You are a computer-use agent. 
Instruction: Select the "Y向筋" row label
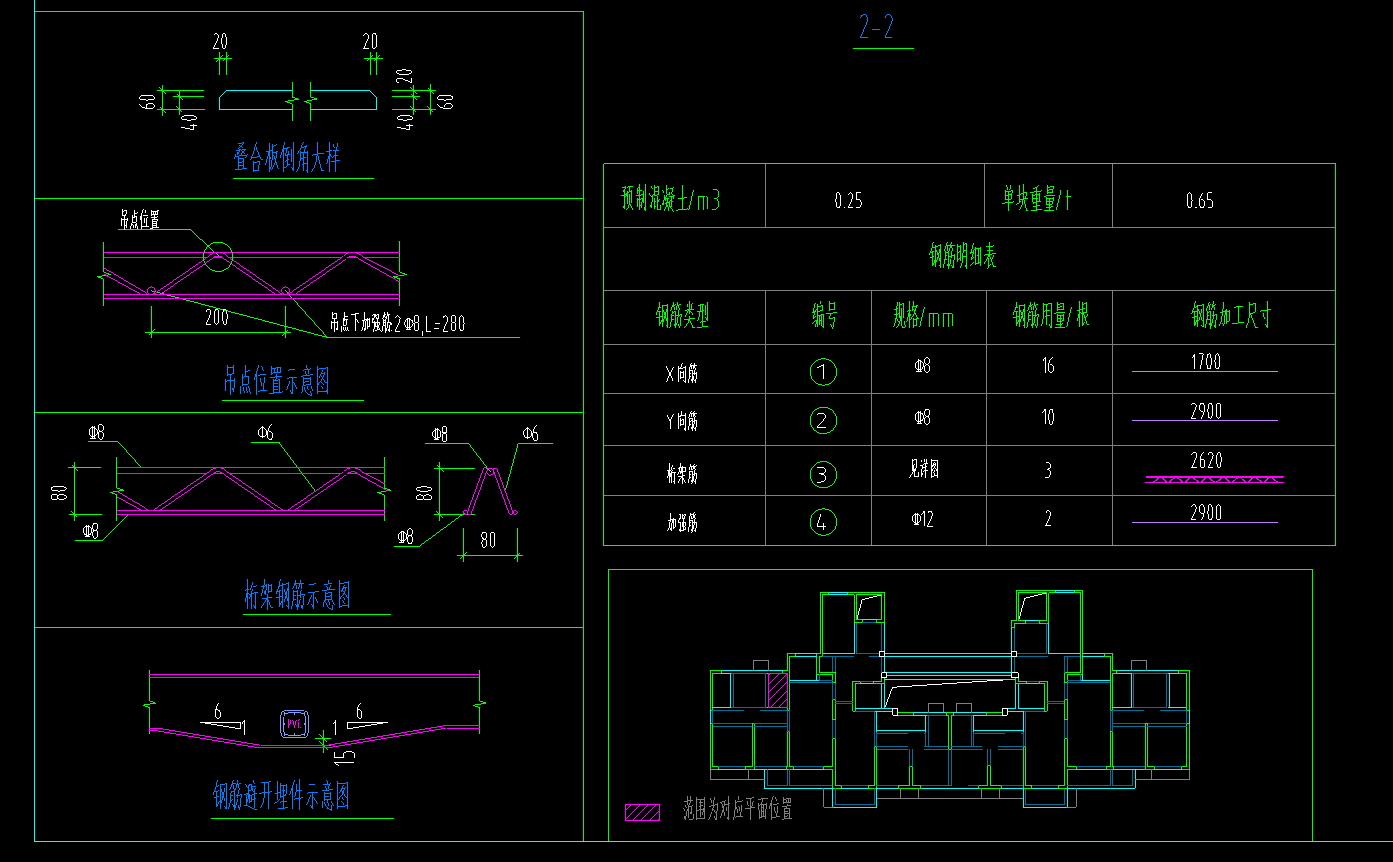pyautogui.click(x=682, y=422)
